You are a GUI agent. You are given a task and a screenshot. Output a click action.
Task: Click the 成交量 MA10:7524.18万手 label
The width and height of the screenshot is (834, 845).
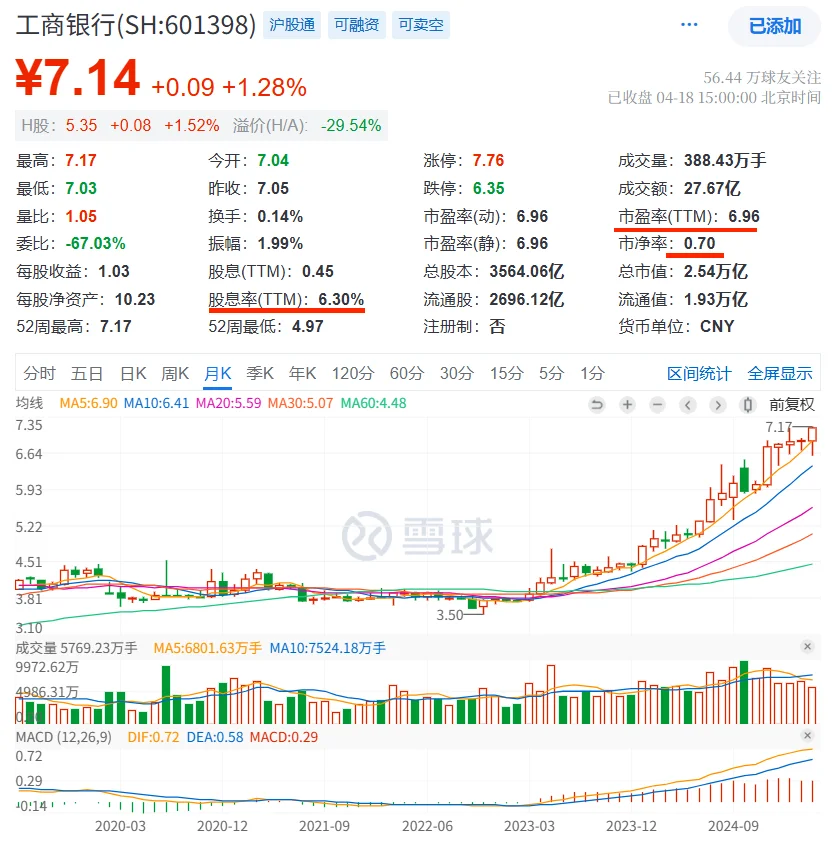(x=328, y=648)
